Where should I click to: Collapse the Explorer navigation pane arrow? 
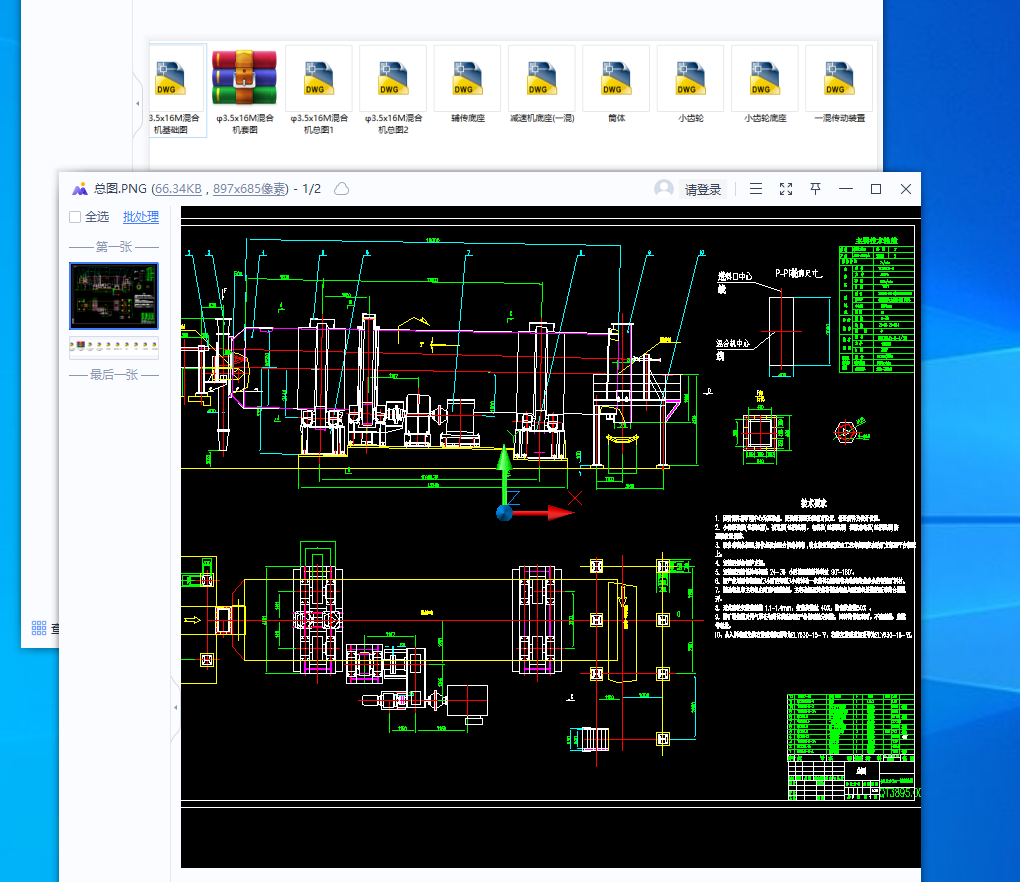(137, 103)
